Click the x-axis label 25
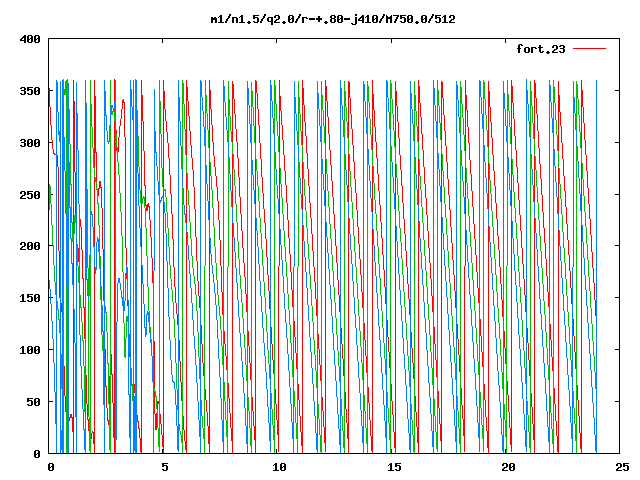 [x=622, y=467]
